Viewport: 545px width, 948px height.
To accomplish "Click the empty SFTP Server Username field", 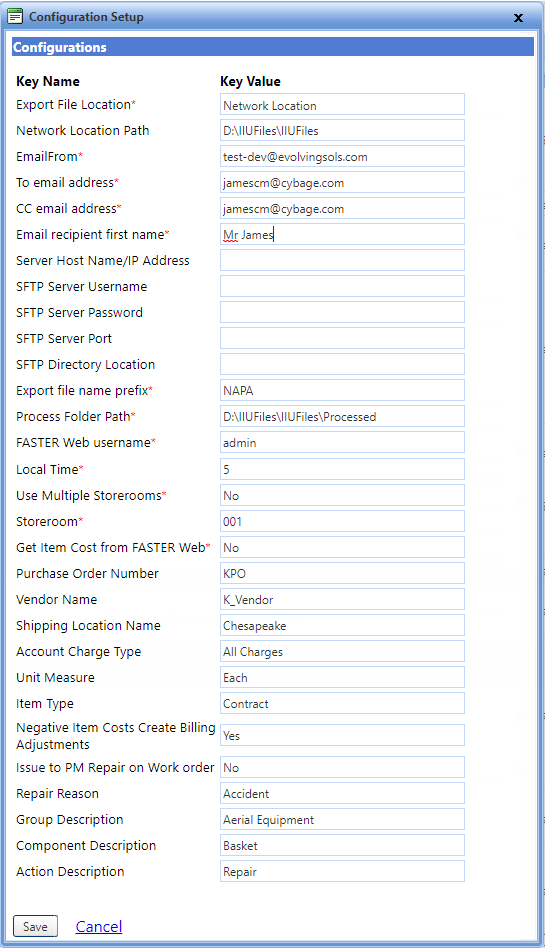I will pos(342,286).
